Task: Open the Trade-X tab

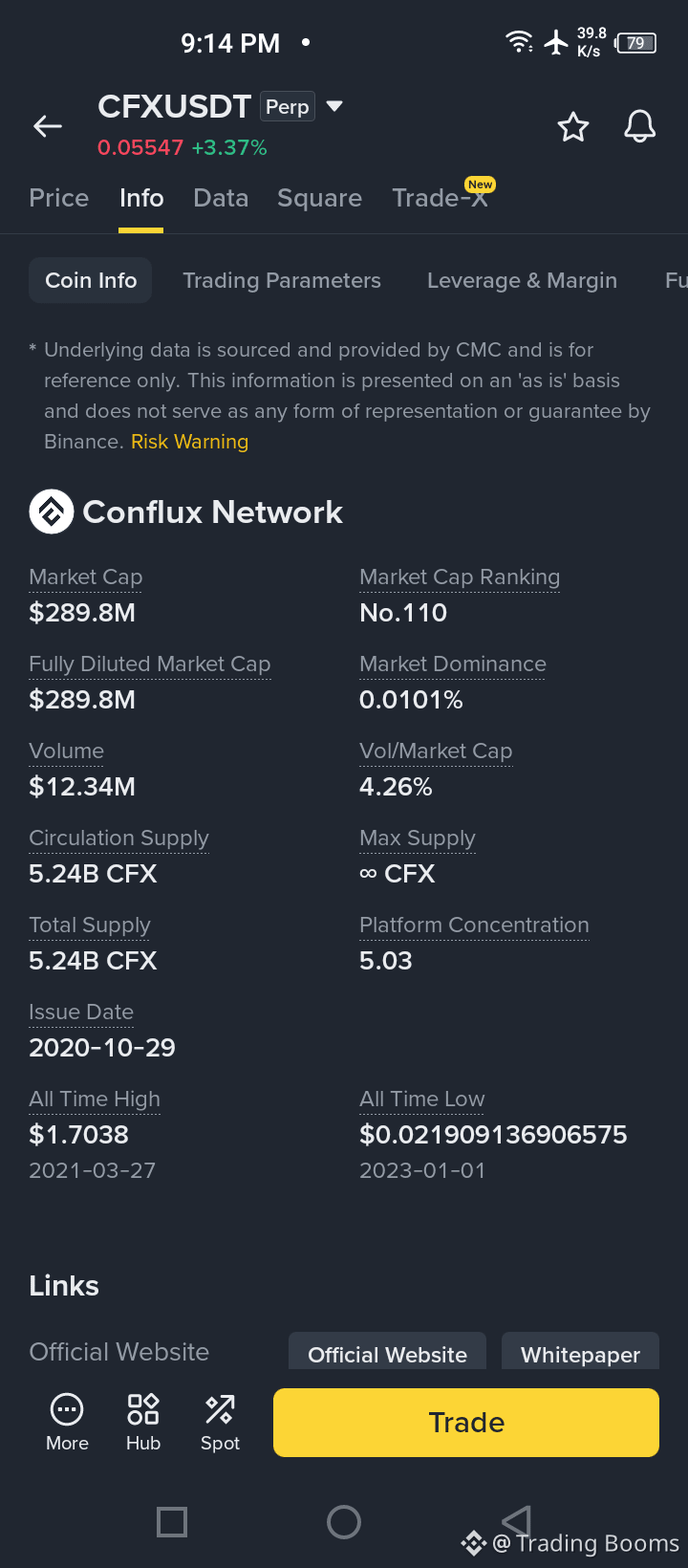Action: click(x=441, y=198)
